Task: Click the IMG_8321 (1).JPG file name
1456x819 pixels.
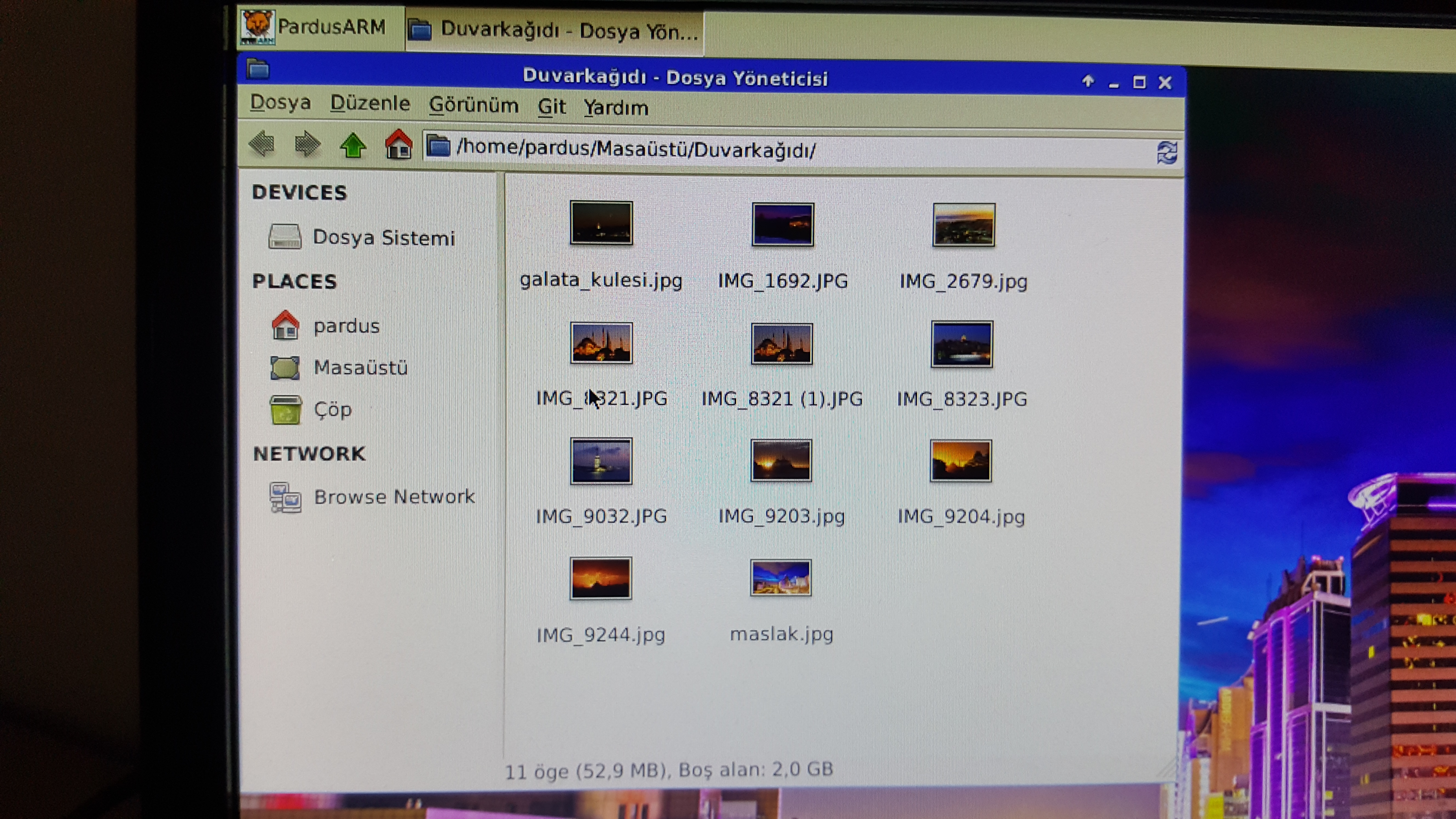Action: (782, 399)
